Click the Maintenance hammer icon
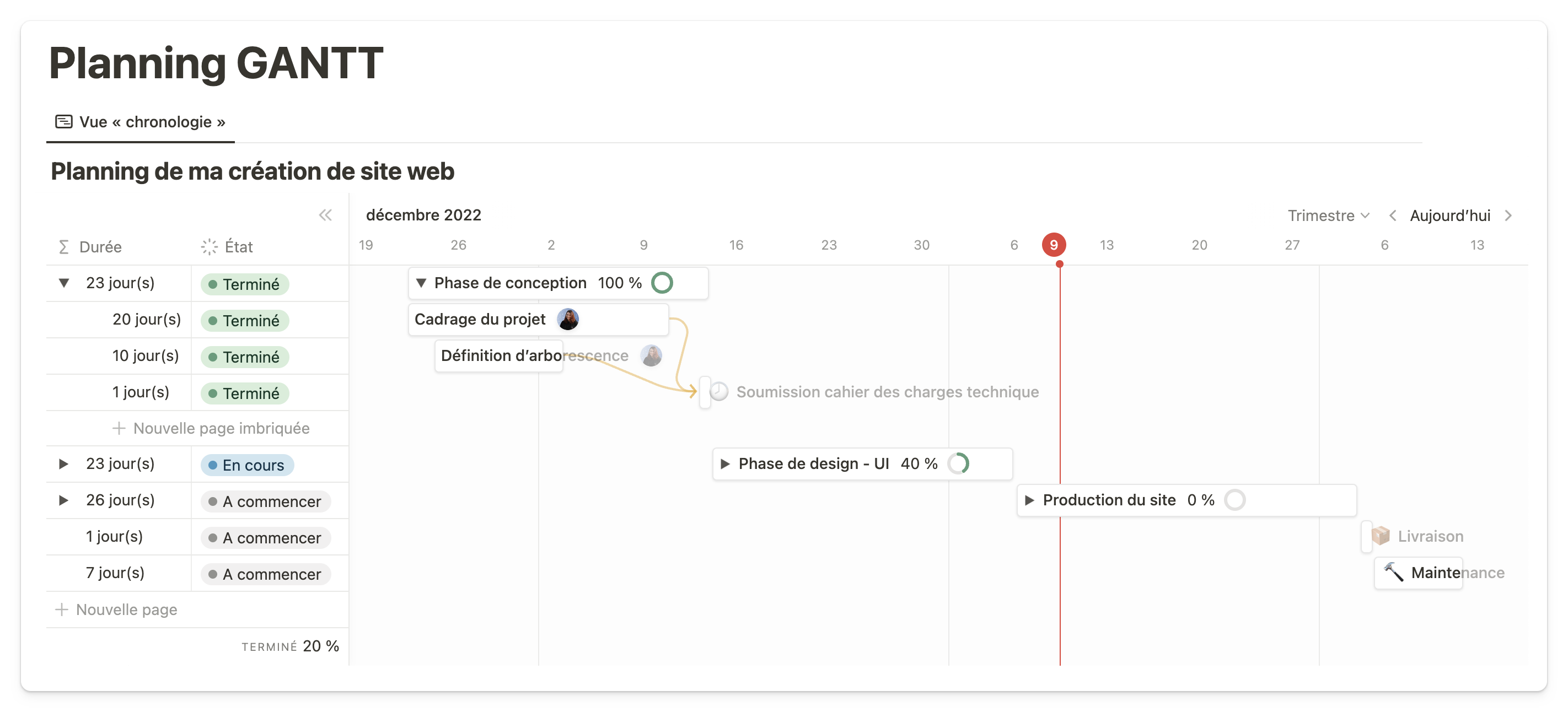Viewport: 1568px width, 712px height. (x=1393, y=573)
